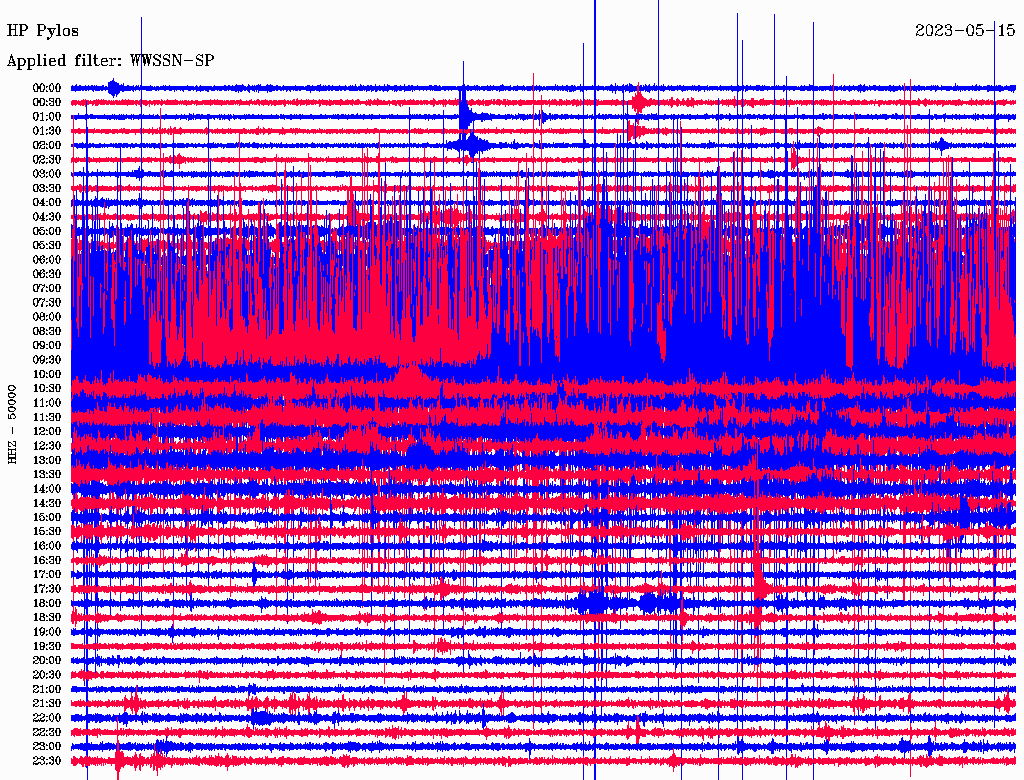Select the 04:30 time row label
The image size is (1024, 780).
[47, 217]
